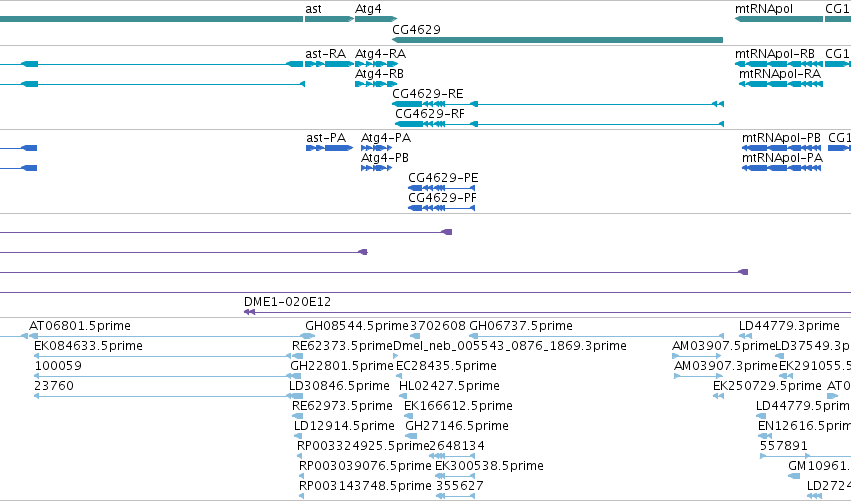Viewport: 851px width, 501px height.
Task: Select transcript CG4629-RF
Action: click(559, 124)
